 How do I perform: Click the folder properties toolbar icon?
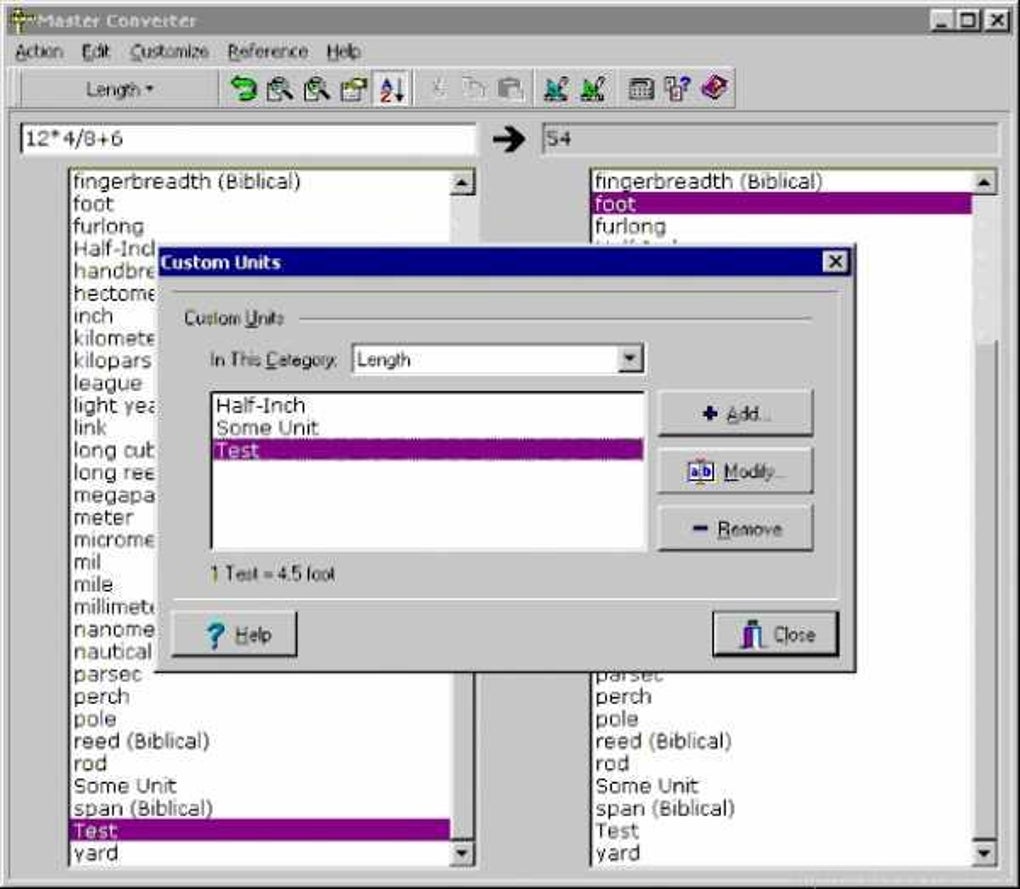(354, 88)
